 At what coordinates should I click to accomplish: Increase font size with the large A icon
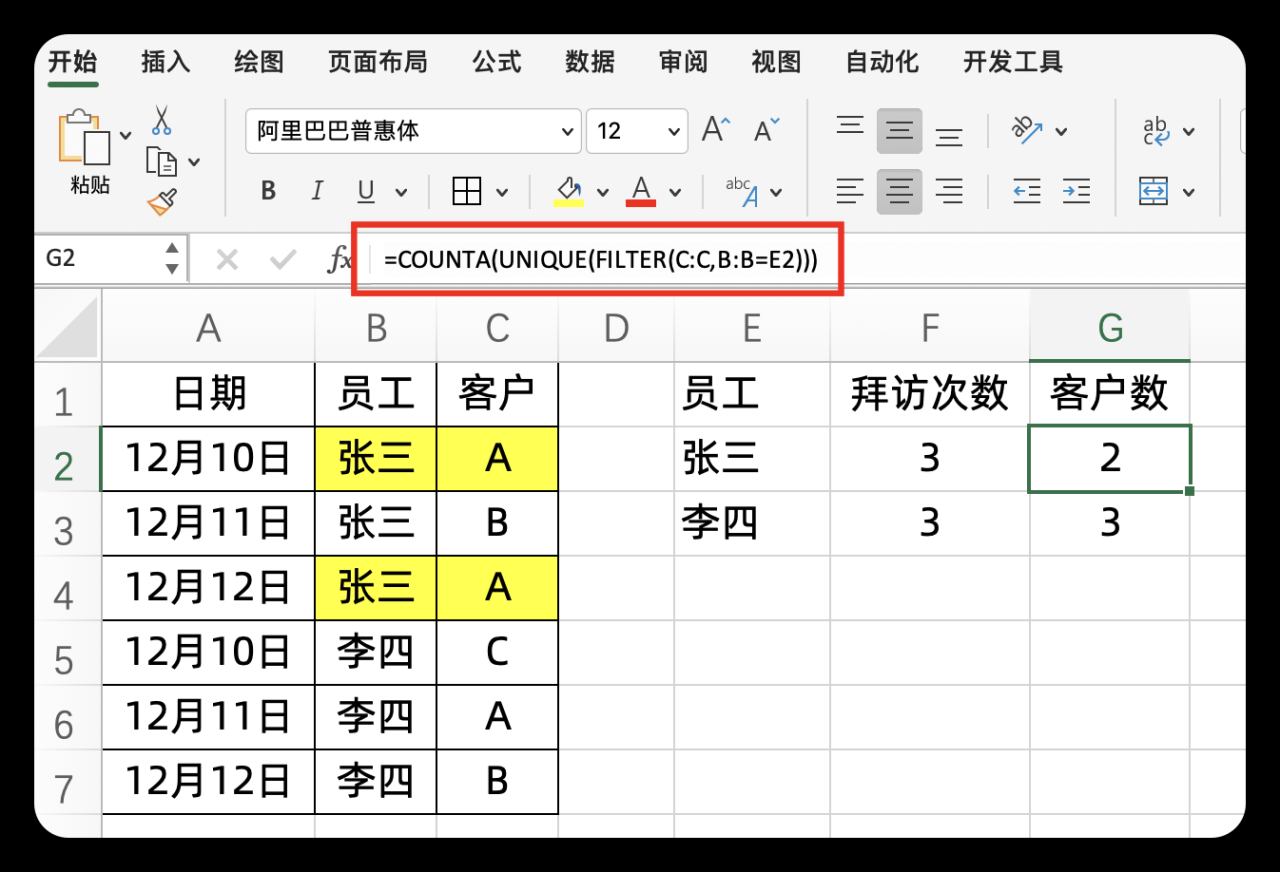716,130
